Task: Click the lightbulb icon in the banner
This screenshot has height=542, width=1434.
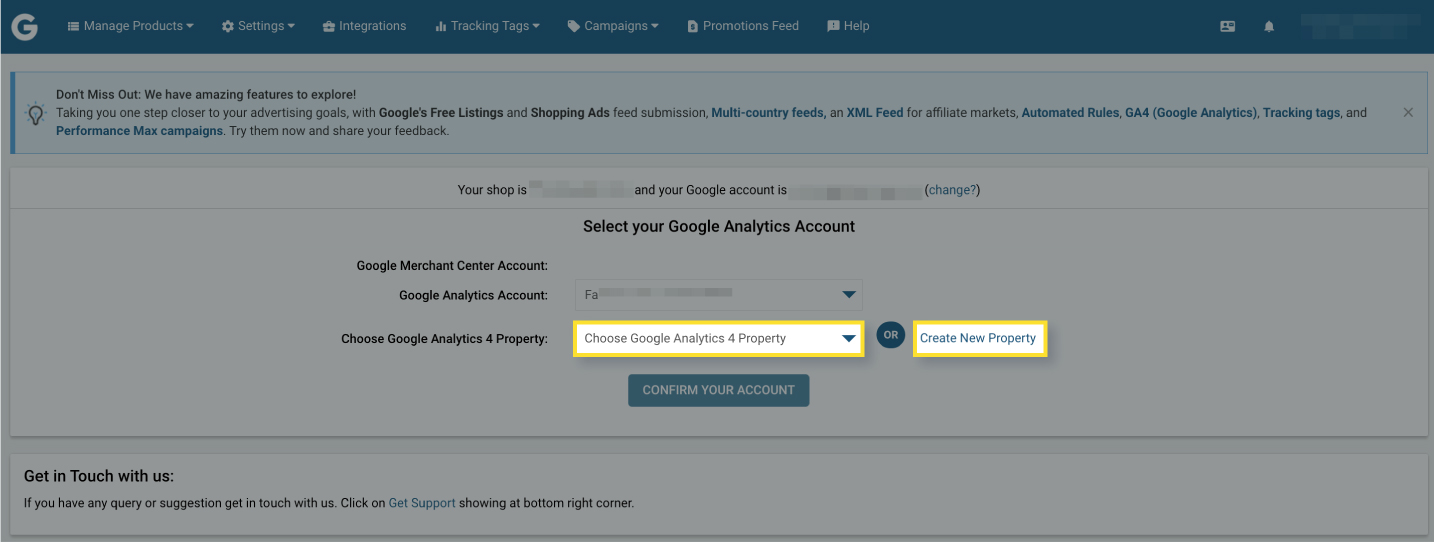Action: click(x=35, y=113)
